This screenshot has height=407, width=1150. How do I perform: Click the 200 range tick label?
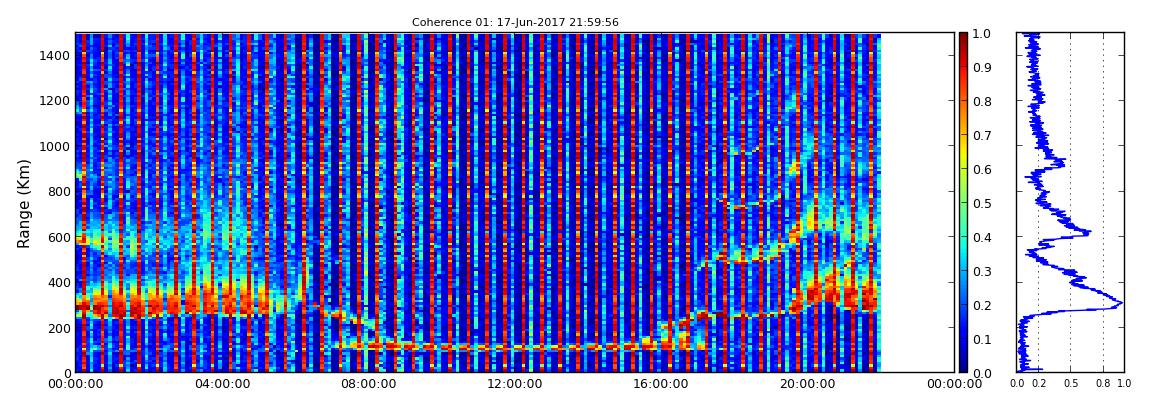point(59,329)
